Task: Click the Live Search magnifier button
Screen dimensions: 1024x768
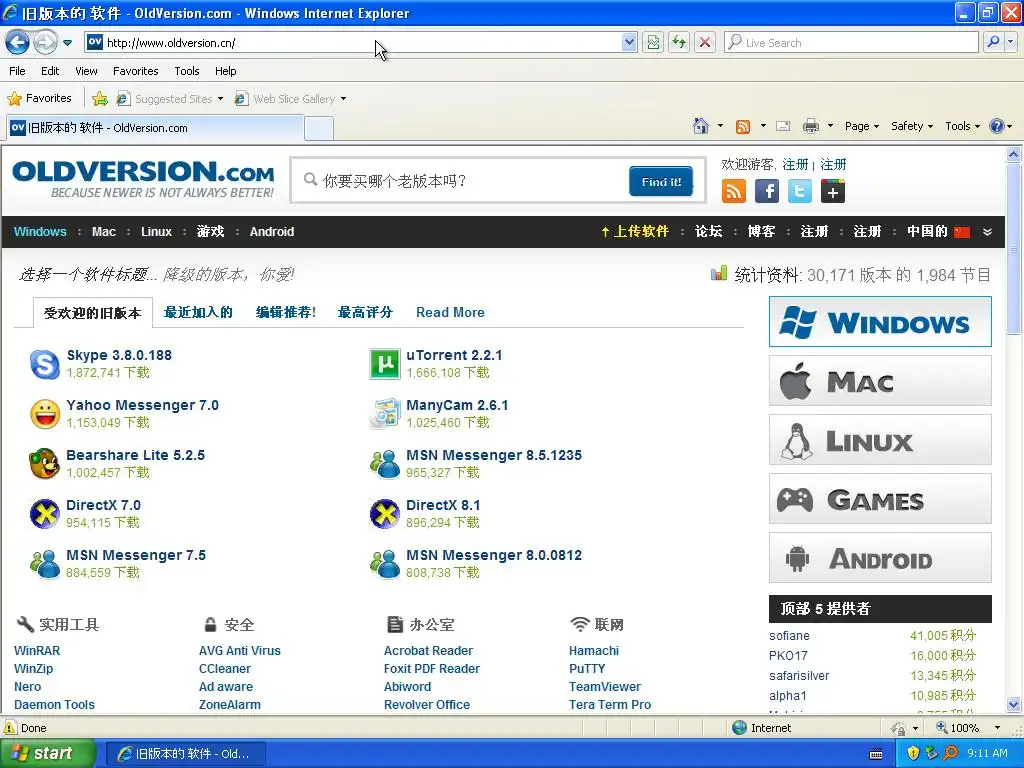Action: pos(993,42)
